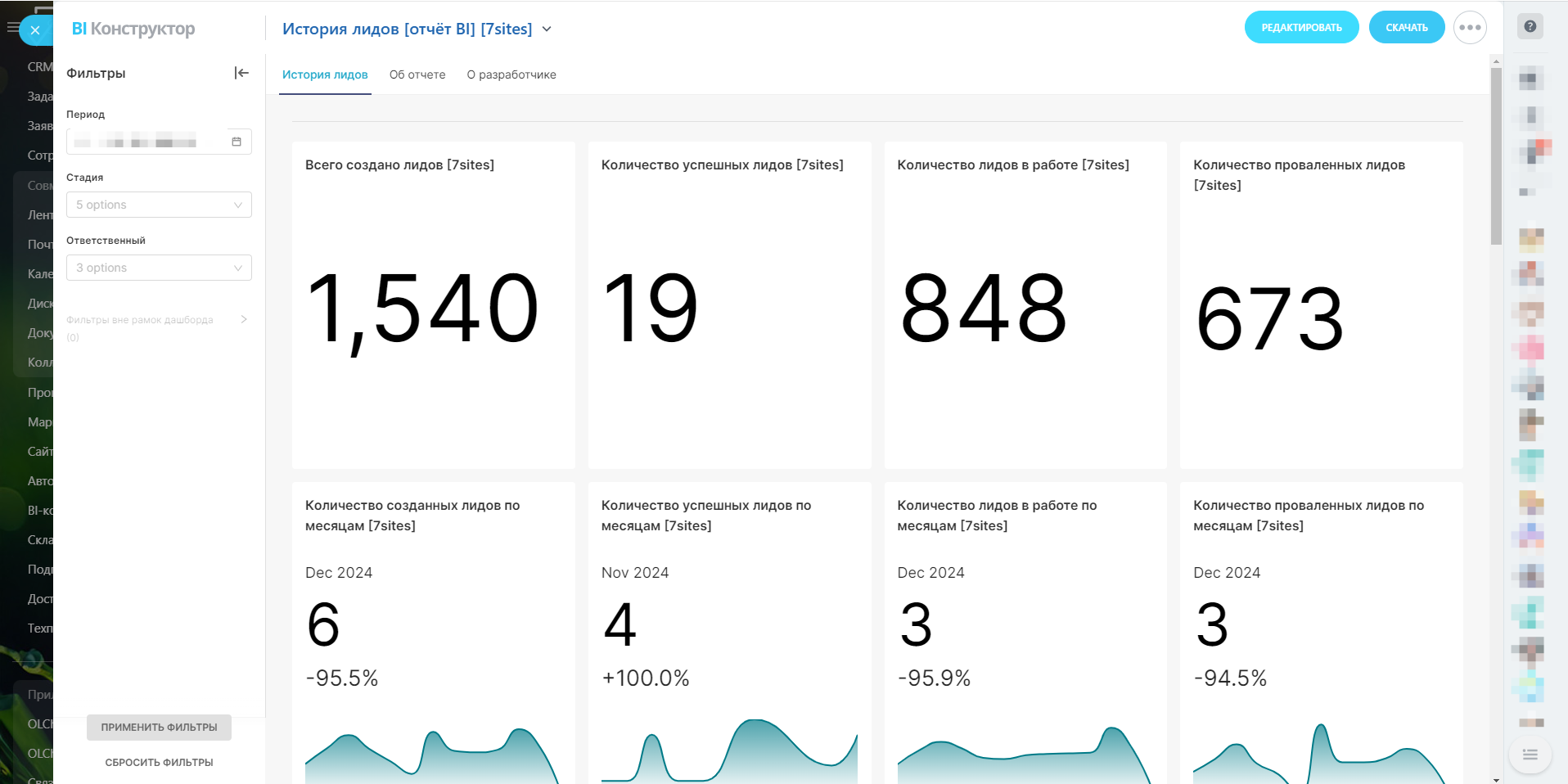Close the BI Конструктор slider panel
The width and height of the screenshot is (1568, 784).
pyautogui.click(x=34, y=30)
